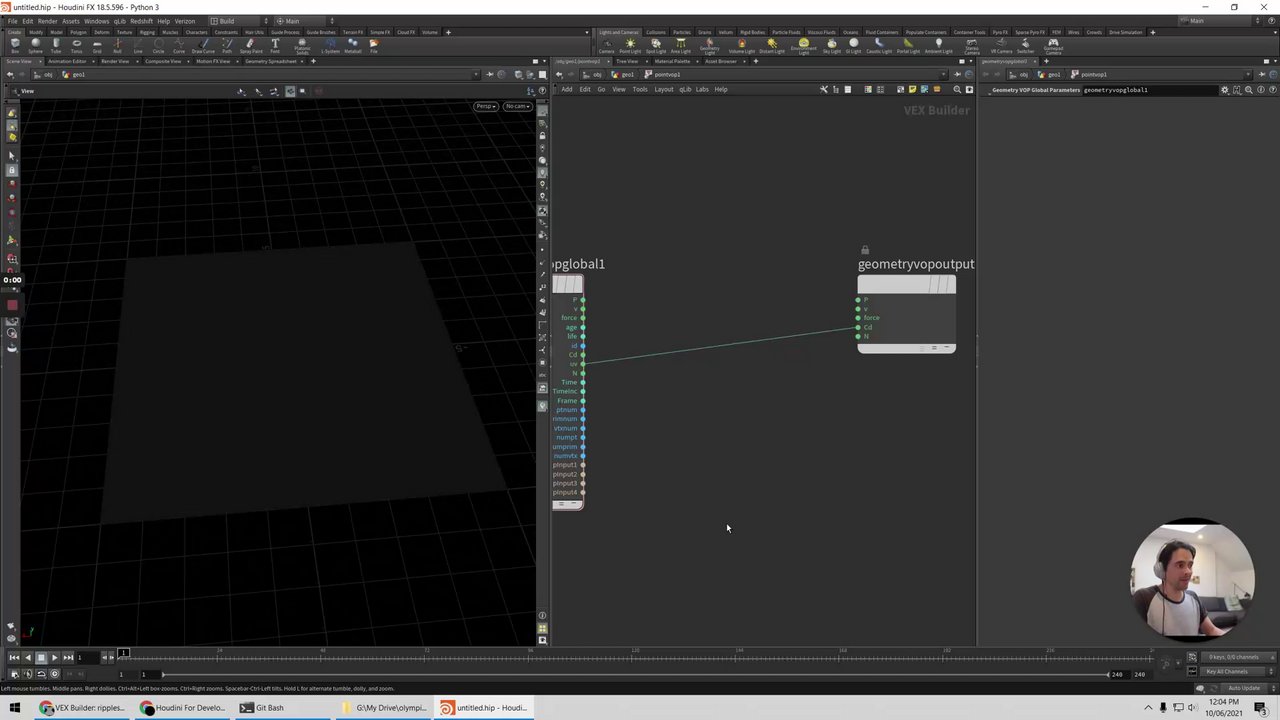The image size is (1280, 720).
Task: Toggle the lock flag above geometryvopoutput node
Action: [865, 250]
